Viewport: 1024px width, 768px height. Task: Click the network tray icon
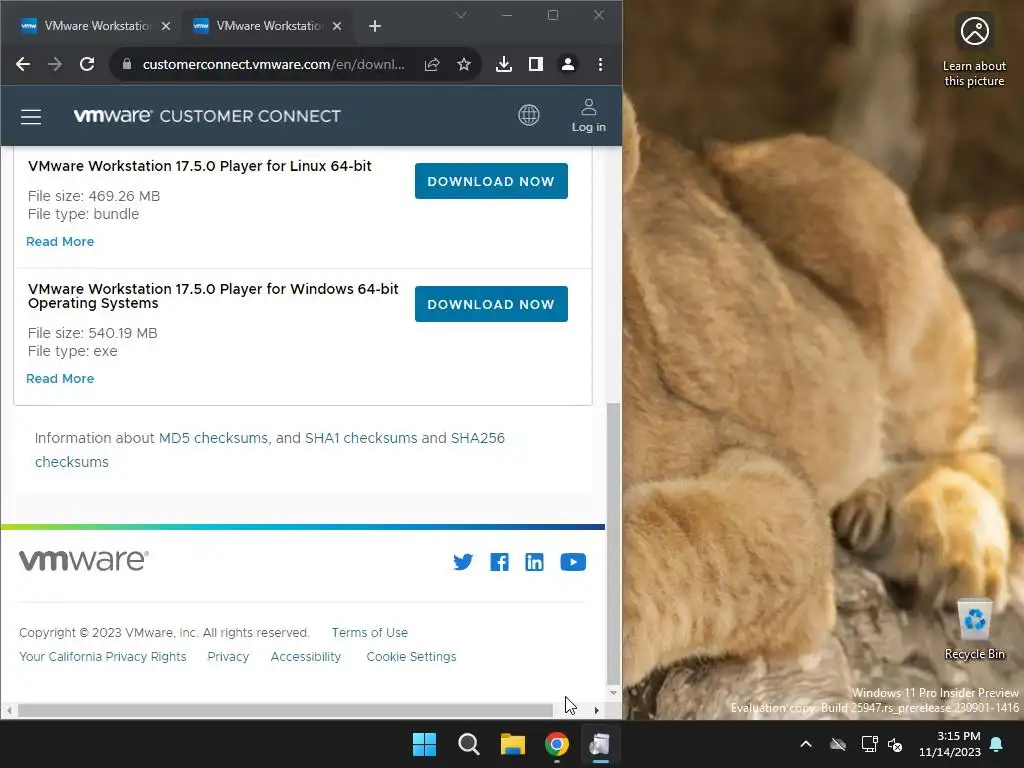[869, 744]
